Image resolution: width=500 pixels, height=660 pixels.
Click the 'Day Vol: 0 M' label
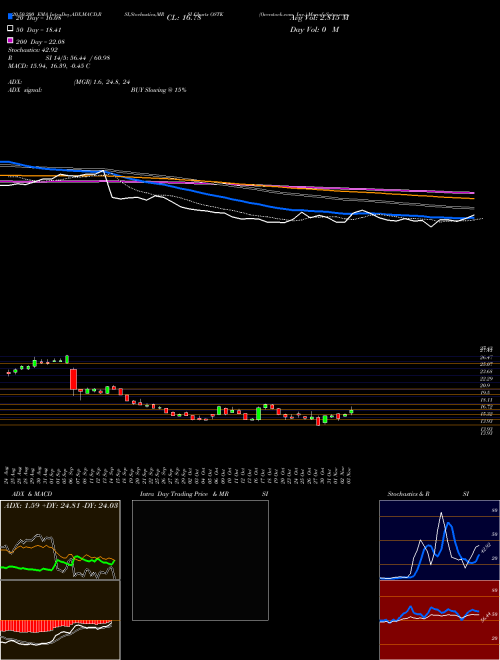pyautogui.click(x=314, y=30)
